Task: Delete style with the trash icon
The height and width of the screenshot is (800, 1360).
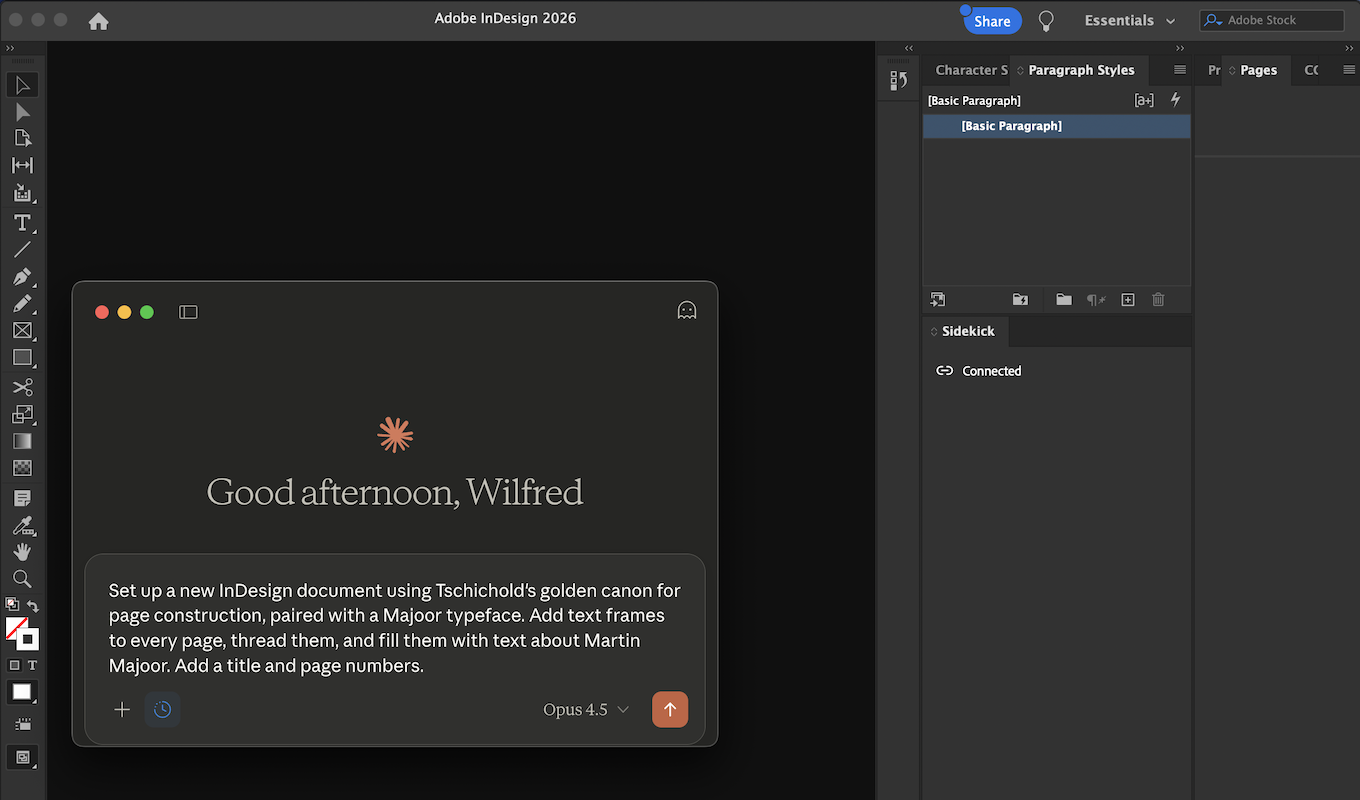Action: [x=1158, y=299]
